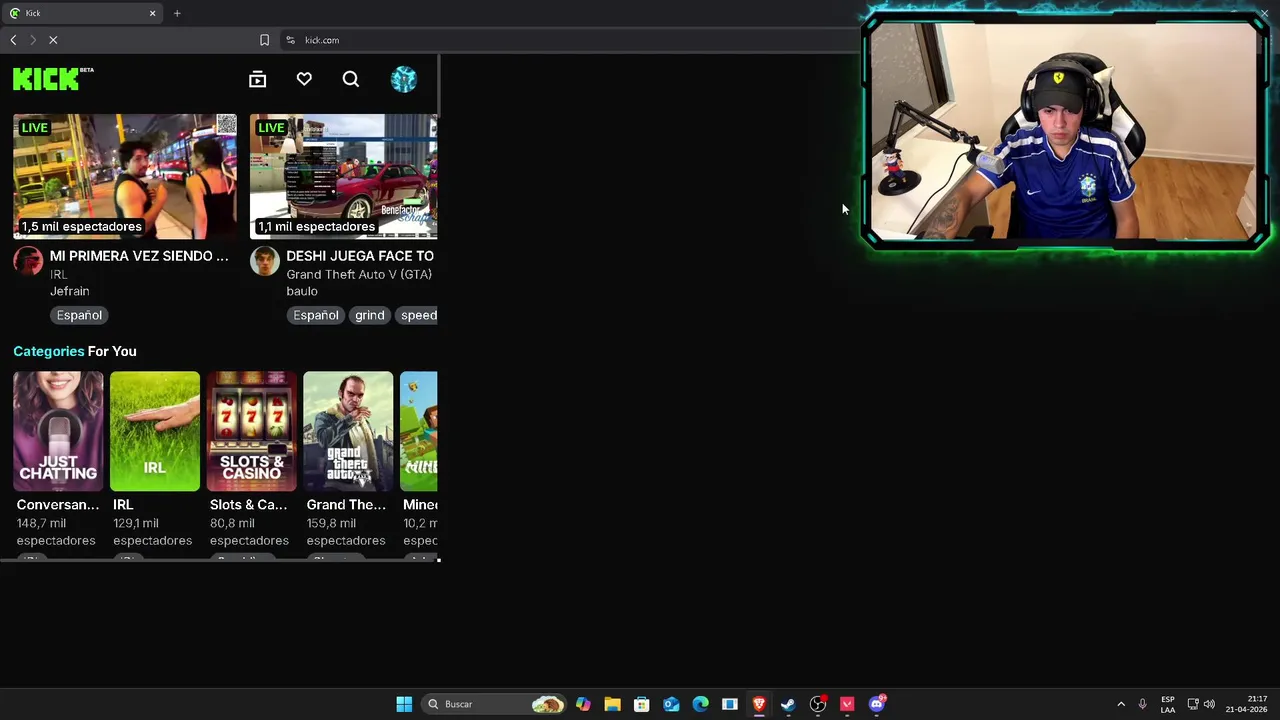Select the Kick browser tab
The height and width of the screenshot is (720, 1280).
(82, 13)
